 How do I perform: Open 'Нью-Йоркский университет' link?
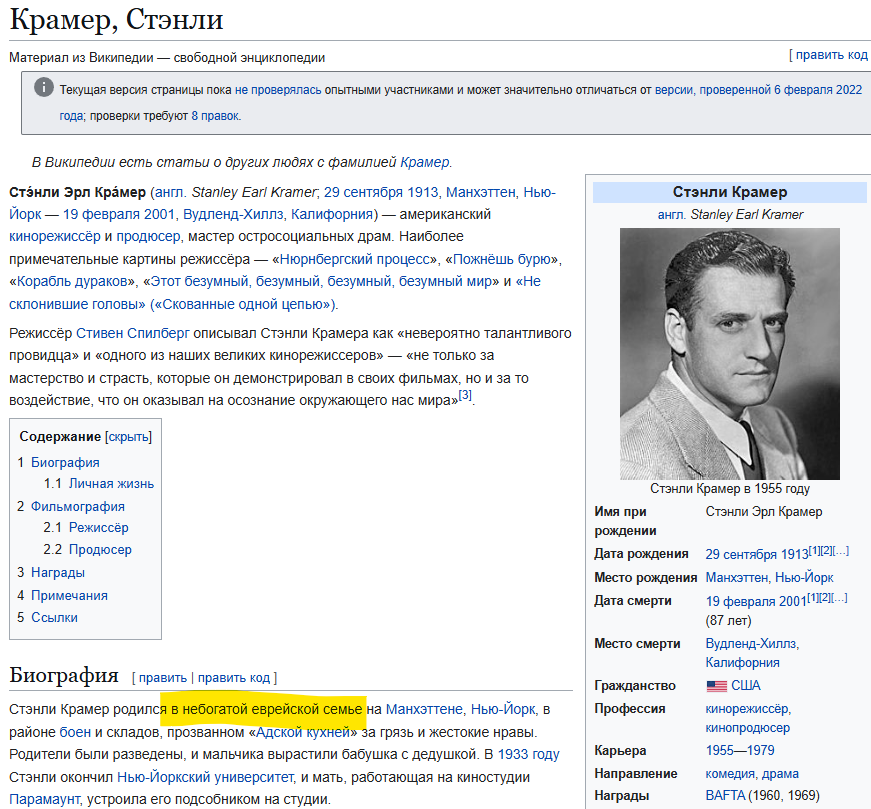pos(205,777)
